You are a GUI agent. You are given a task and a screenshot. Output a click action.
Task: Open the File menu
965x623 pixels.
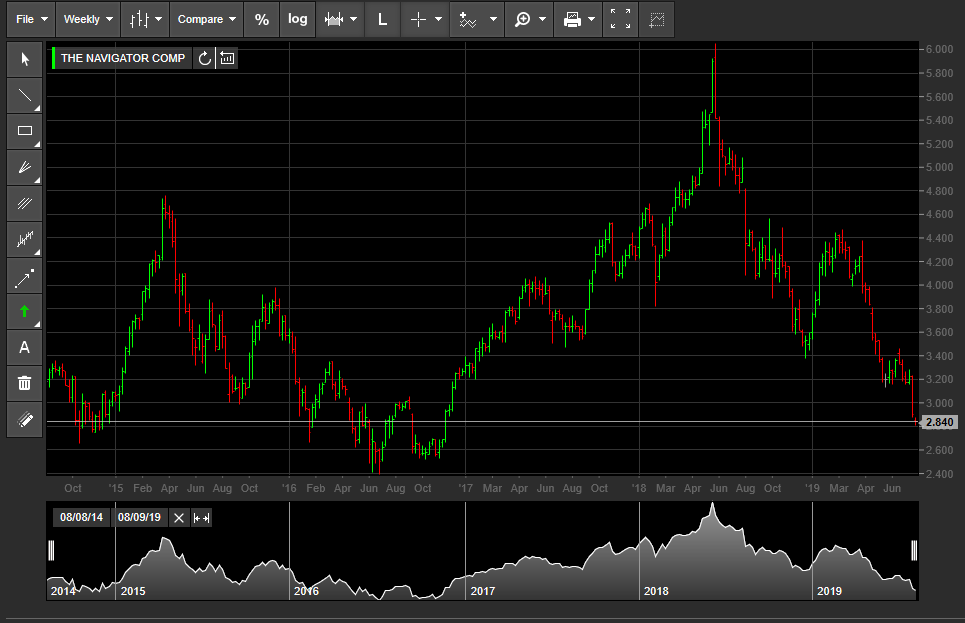(x=31, y=20)
